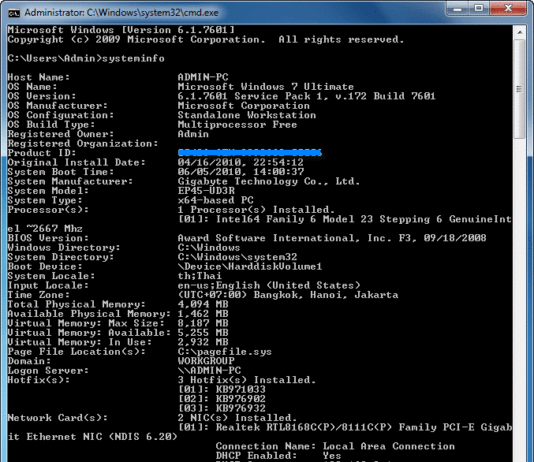Click input locale 'en-us;English (United States)'
This screenshot has width=534, height=462.
[269, 285]
